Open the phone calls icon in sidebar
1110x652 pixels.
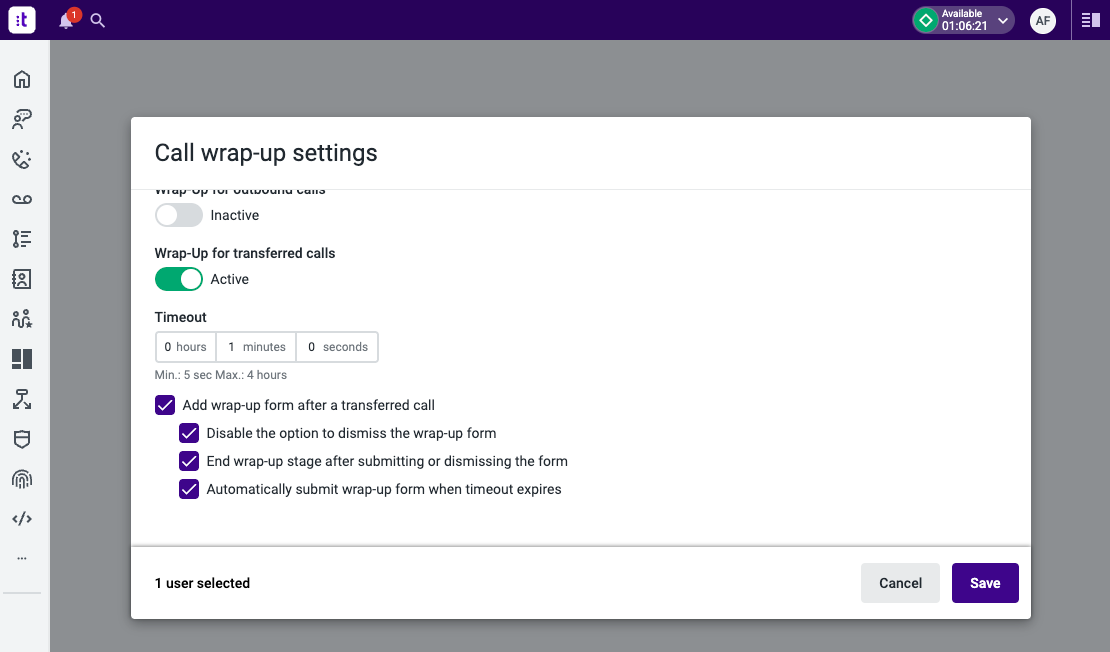coord(22,160)
